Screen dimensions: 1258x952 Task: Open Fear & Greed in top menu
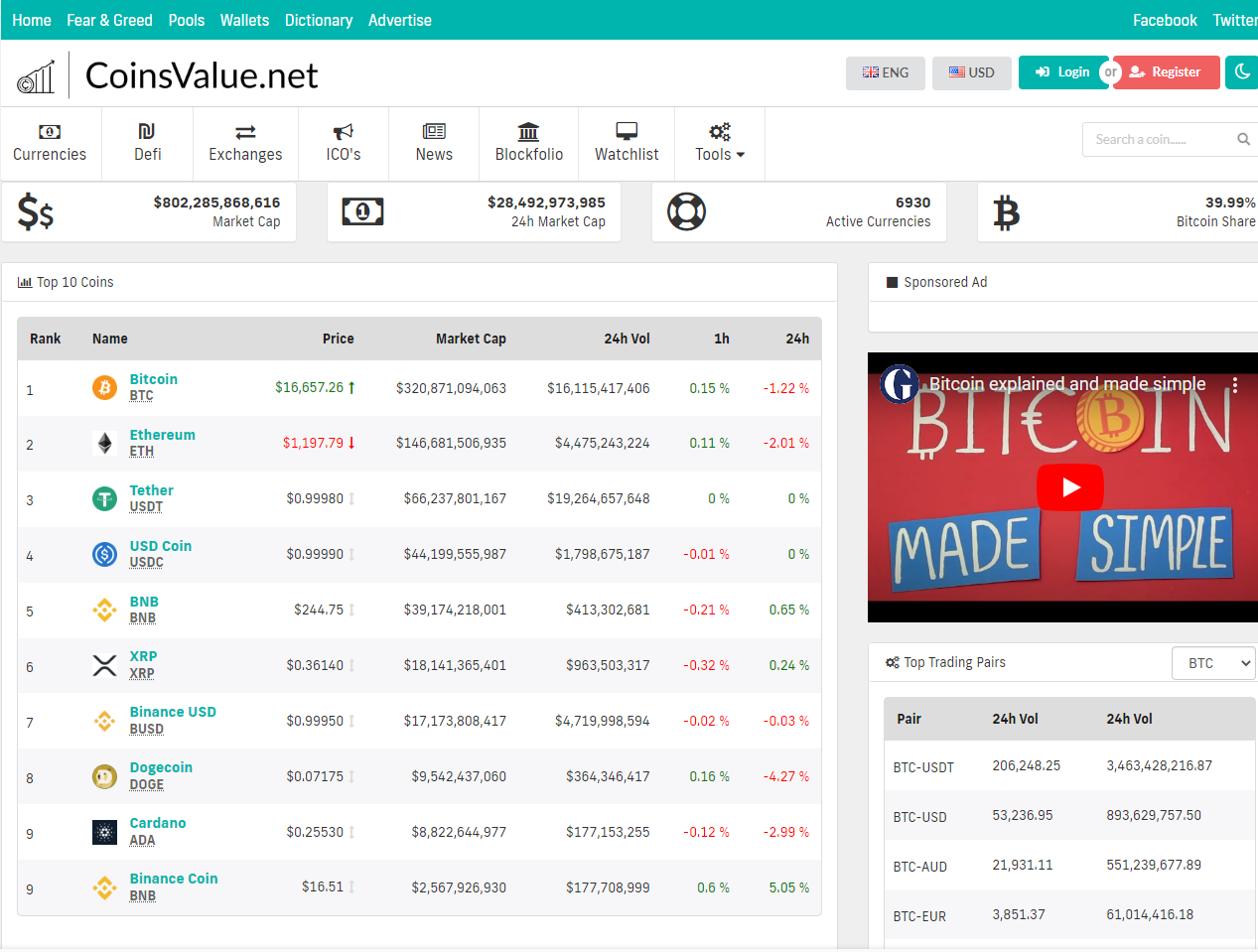coord(109,20)
